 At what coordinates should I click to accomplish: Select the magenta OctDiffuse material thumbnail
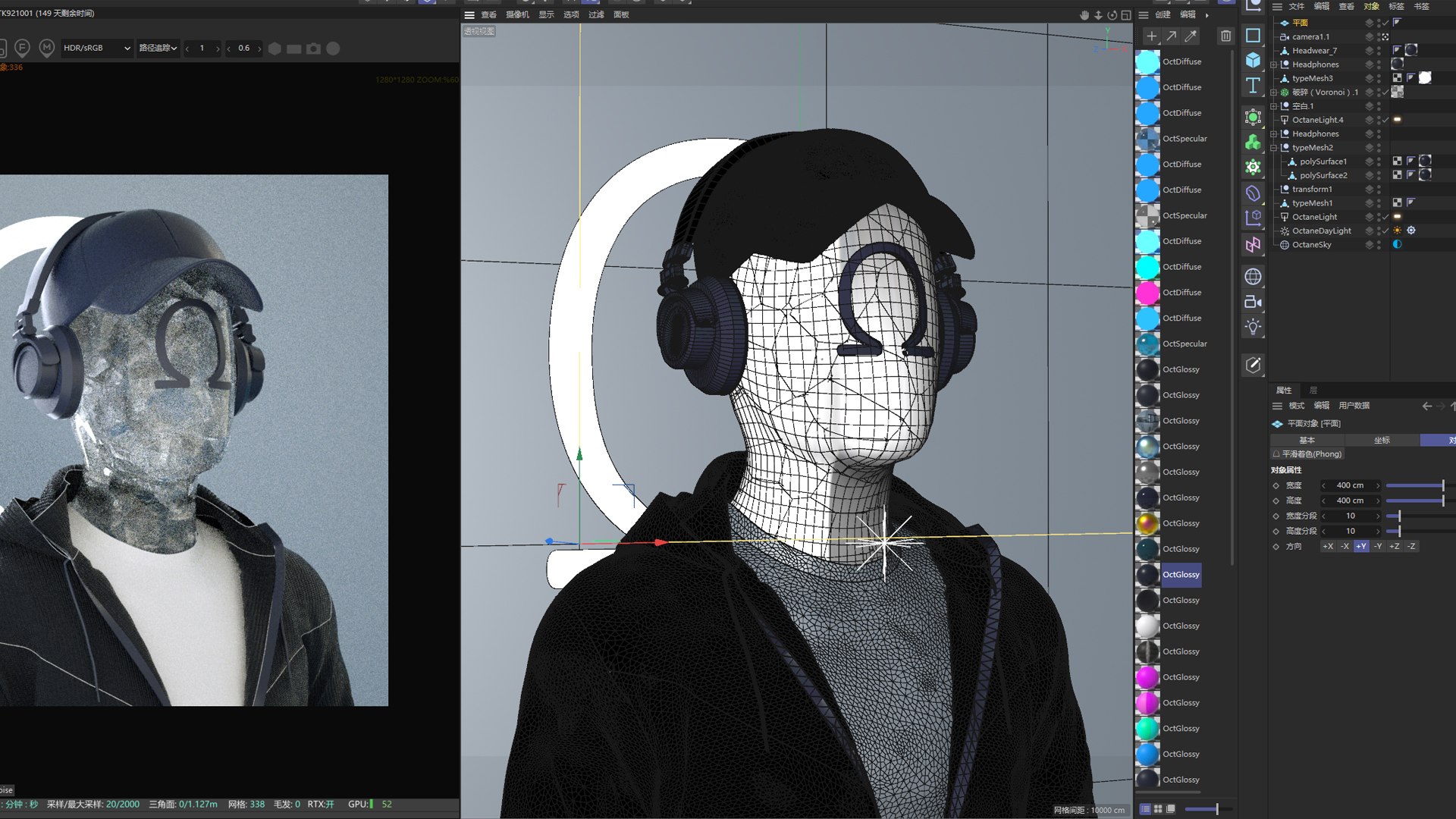point(1147,293)
